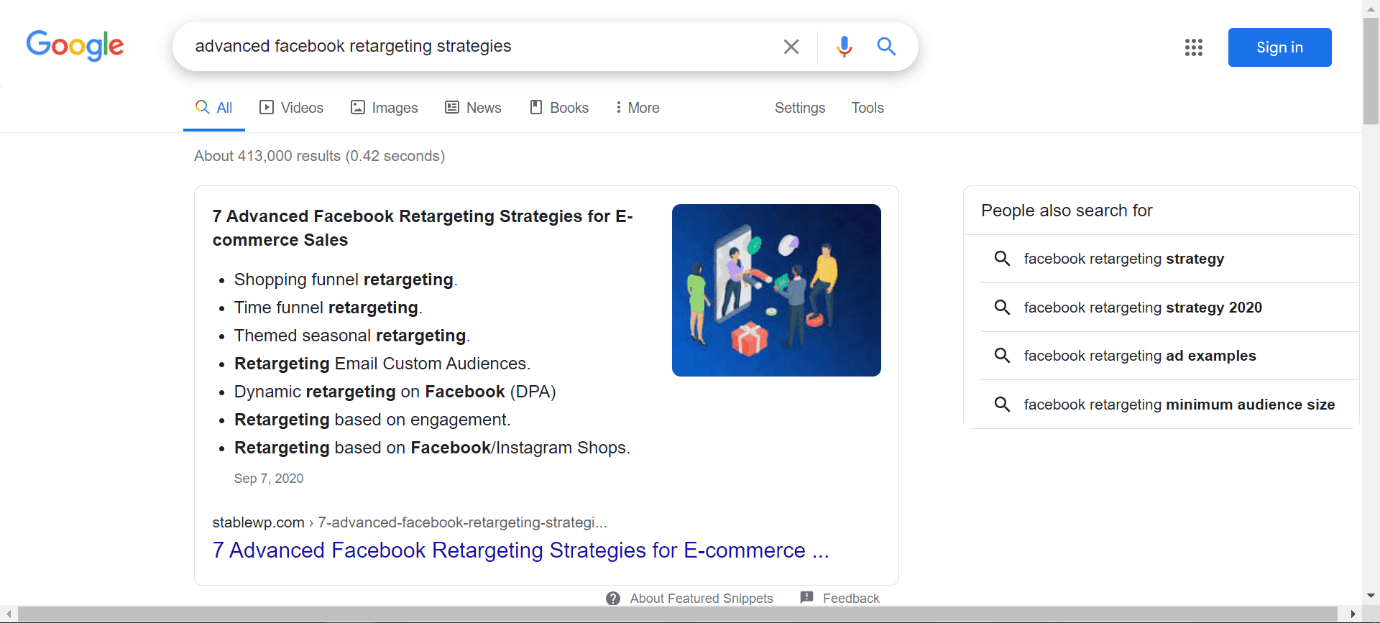Image resolution: width=1380 pixels, height=623 pixels.
Task: Click the stablewp.com URL breadcrumb
Action: click(x=410, y=522)
